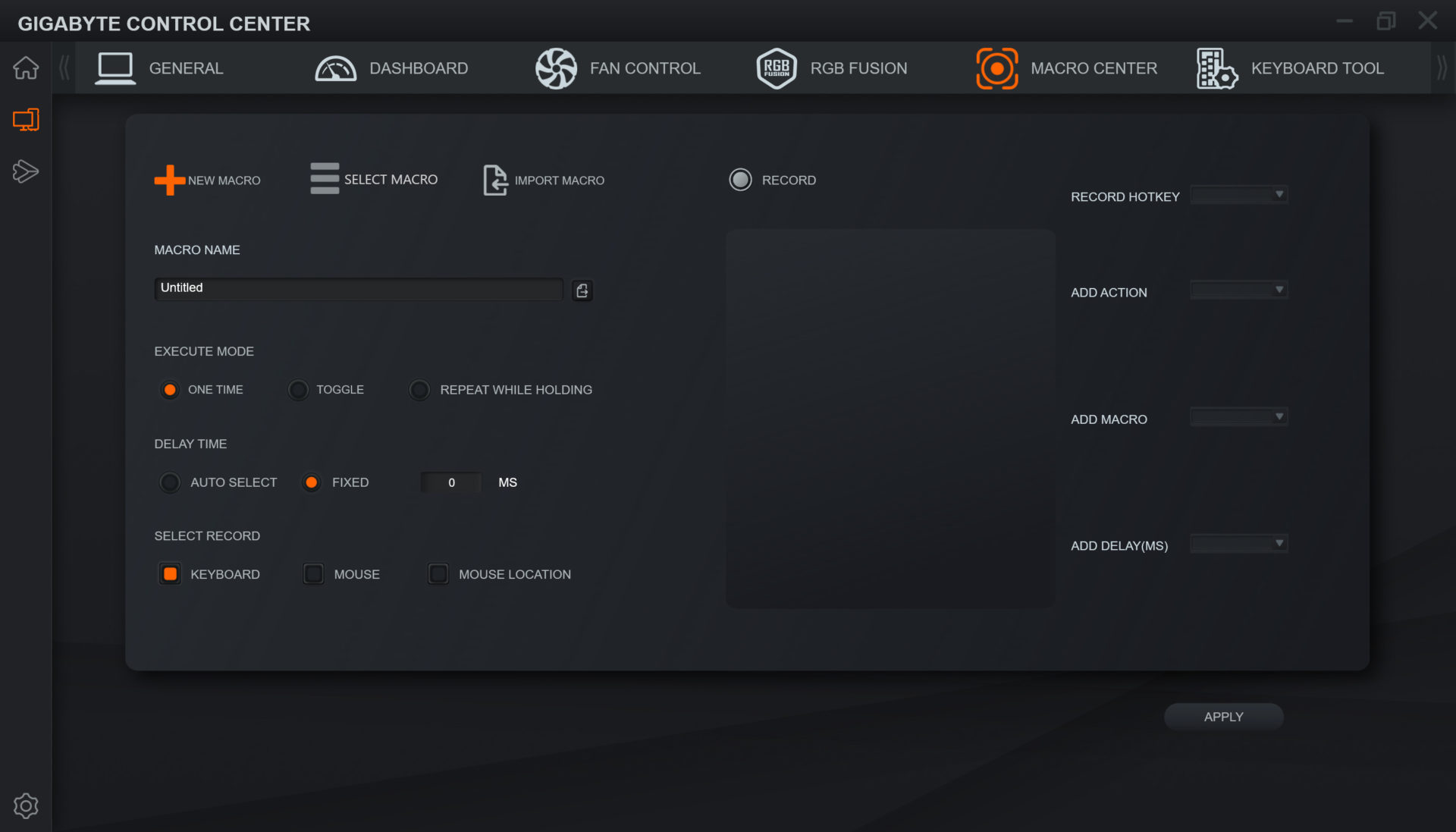This screenshot has height=832, width=1456.
Task: Expand the Add Delay(MS) dropdown
Action: click(x=1238, y=544)
